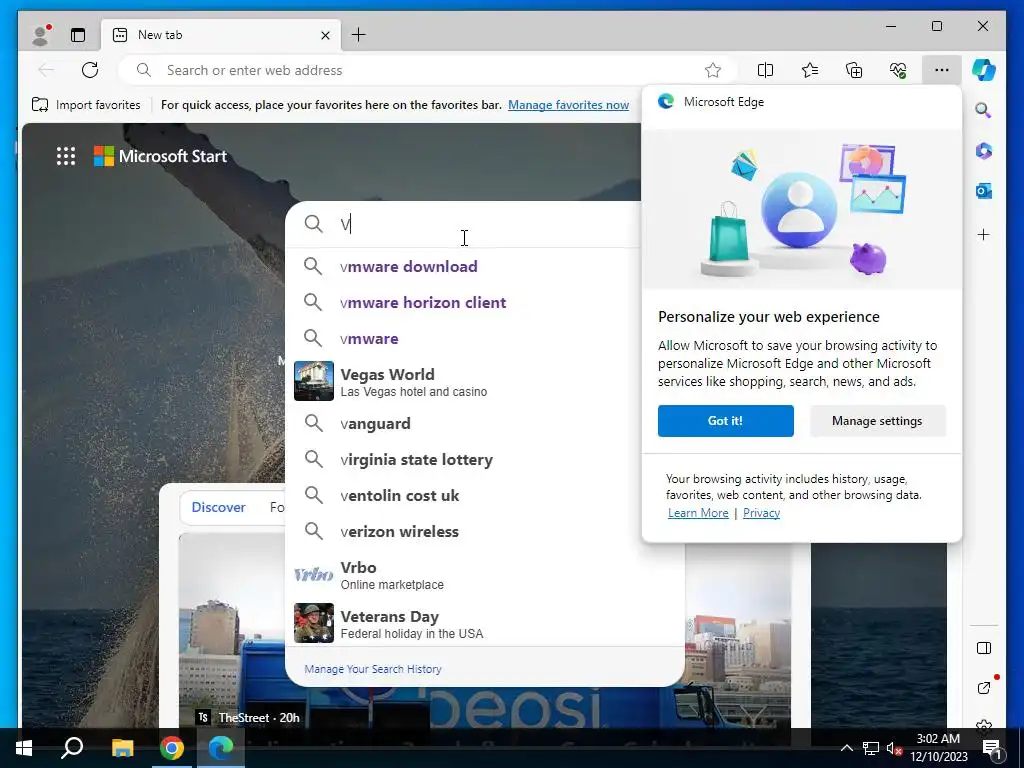Choose Vrbo Online marketplace suggestion
Viewport: 1024px width, 768px height.
(483, 575)
